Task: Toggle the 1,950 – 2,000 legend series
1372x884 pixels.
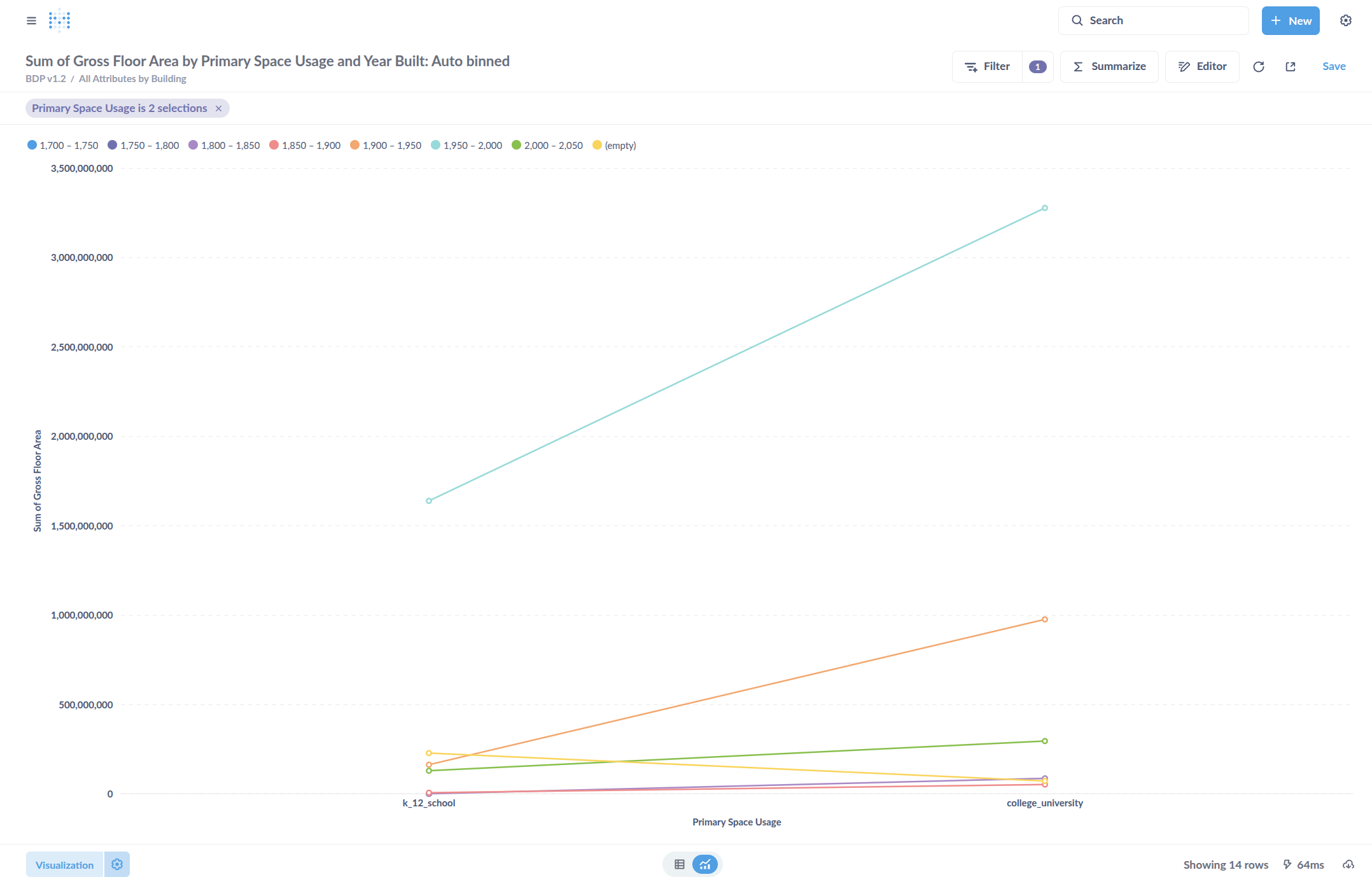Action: (472, 145)
